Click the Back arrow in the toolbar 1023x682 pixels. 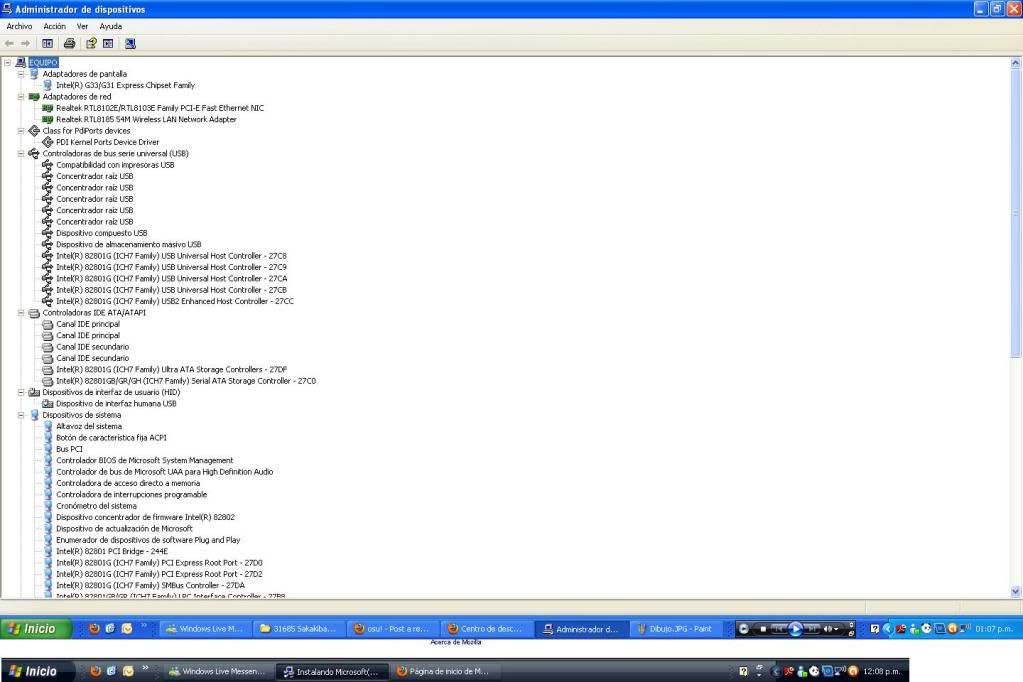tap(9, 44)
